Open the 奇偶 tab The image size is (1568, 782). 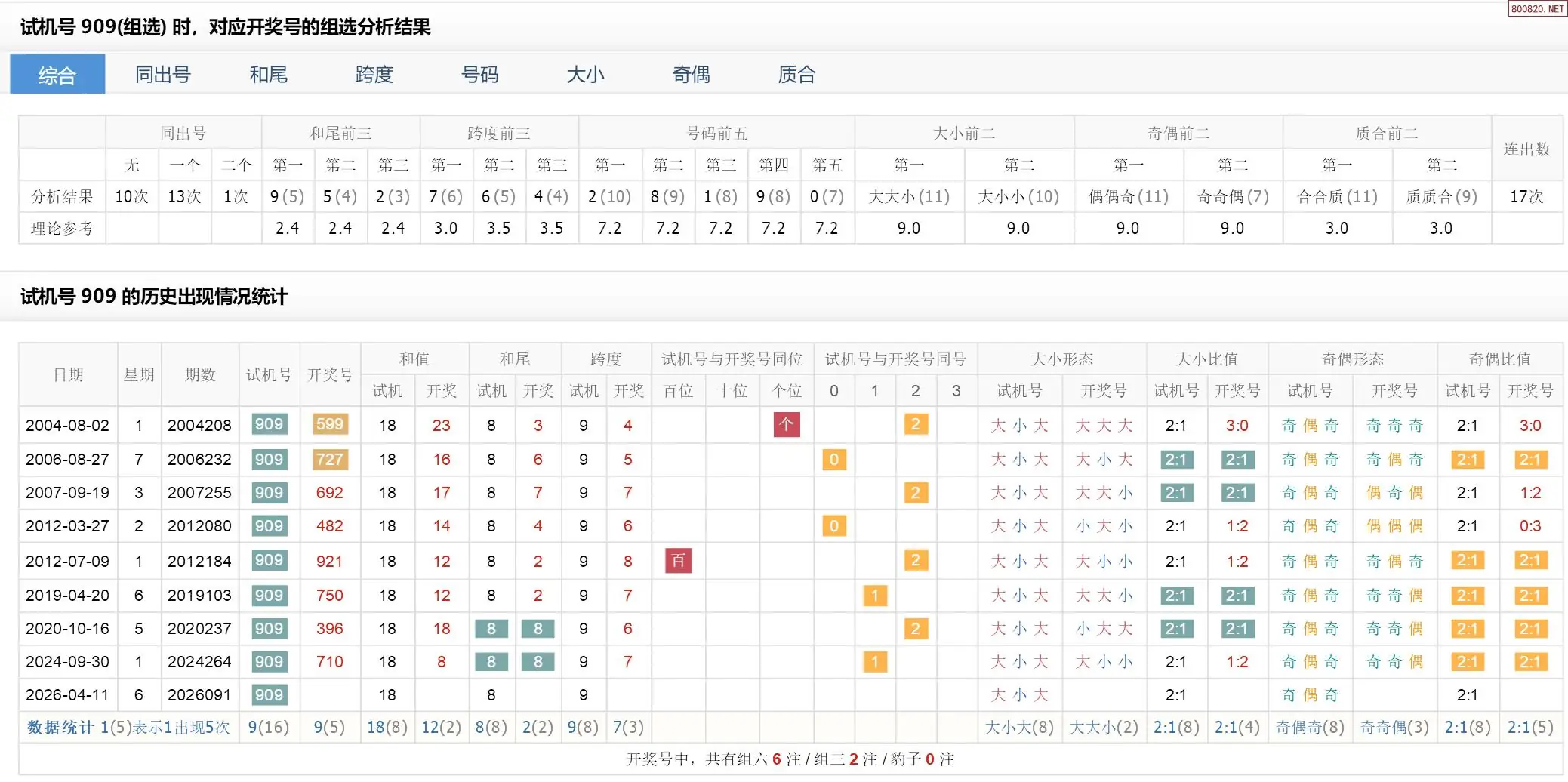click(691, 75)
